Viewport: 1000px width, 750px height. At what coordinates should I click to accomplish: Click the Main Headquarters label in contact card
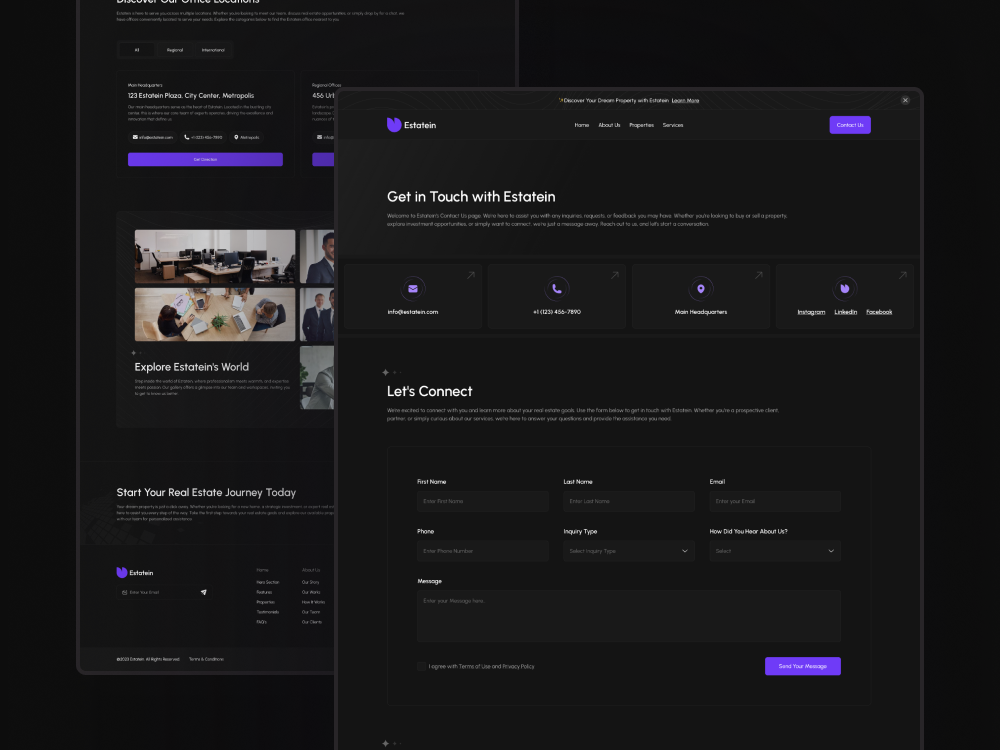point(701,312)
